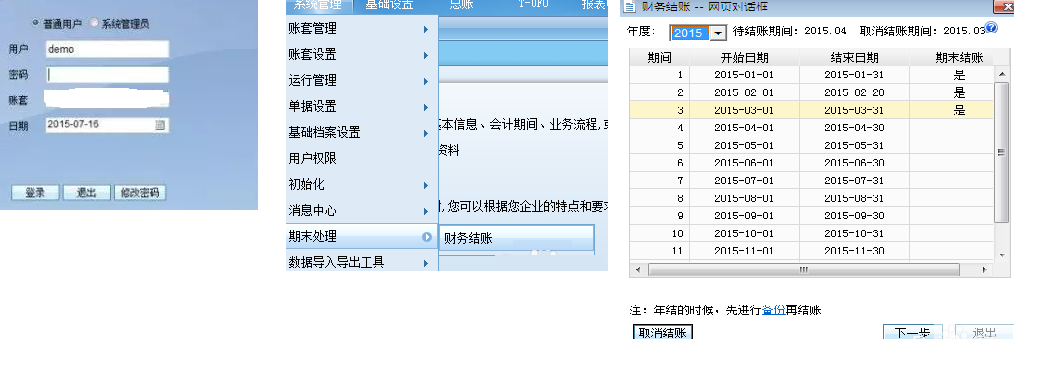
Task: Choose 财务结账 from the submenu
Action: (x=517, y=239)
